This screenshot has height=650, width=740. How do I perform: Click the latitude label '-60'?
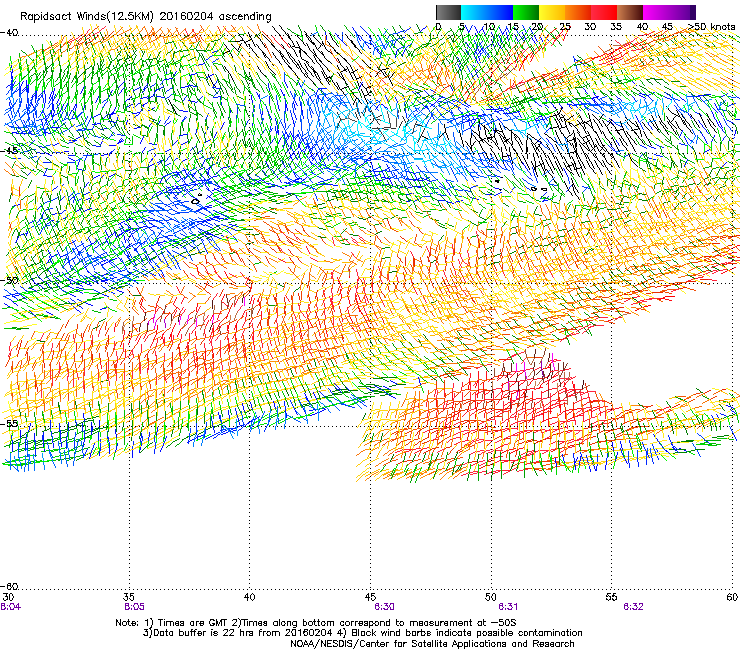pos(9,586)
